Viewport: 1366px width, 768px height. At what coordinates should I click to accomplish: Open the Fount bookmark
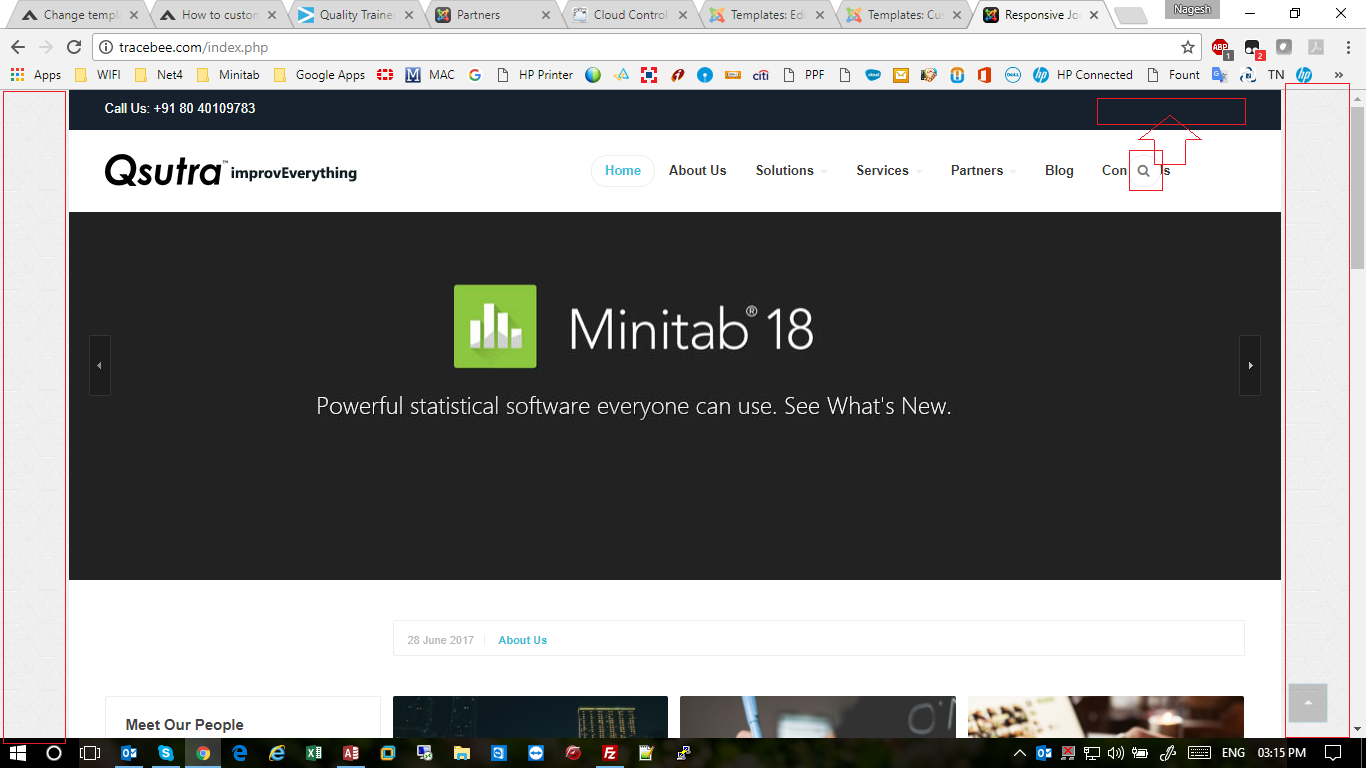click(1174, 75)
